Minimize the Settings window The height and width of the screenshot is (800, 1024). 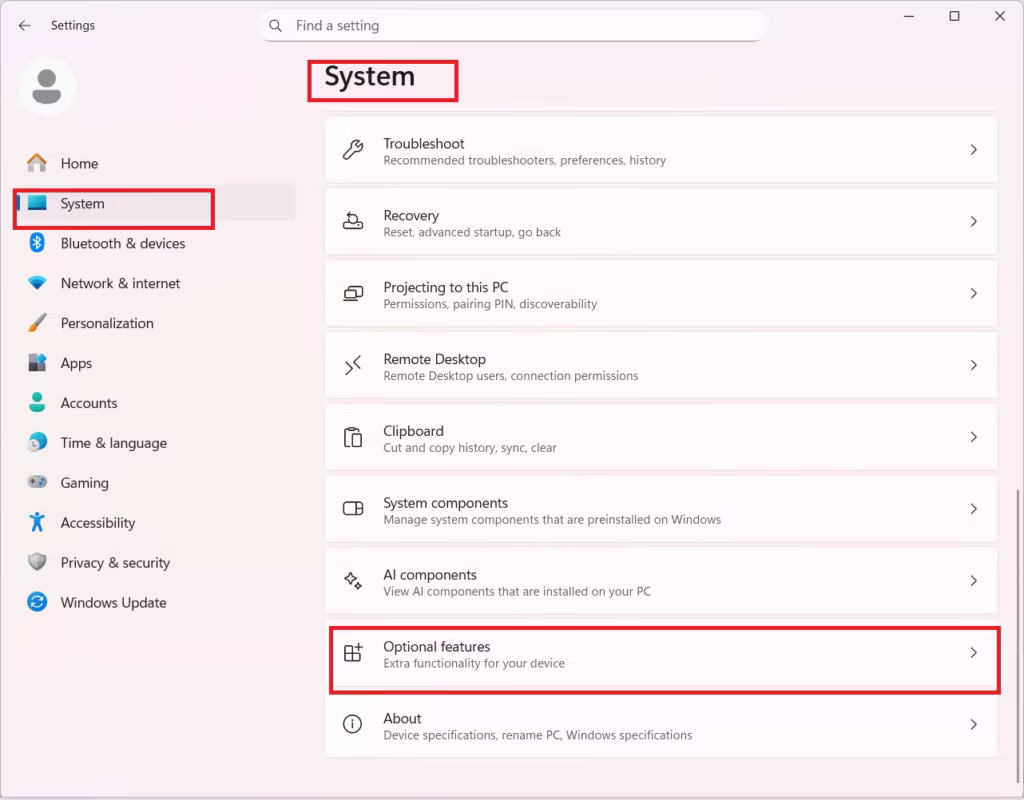[x=908, y=16]
